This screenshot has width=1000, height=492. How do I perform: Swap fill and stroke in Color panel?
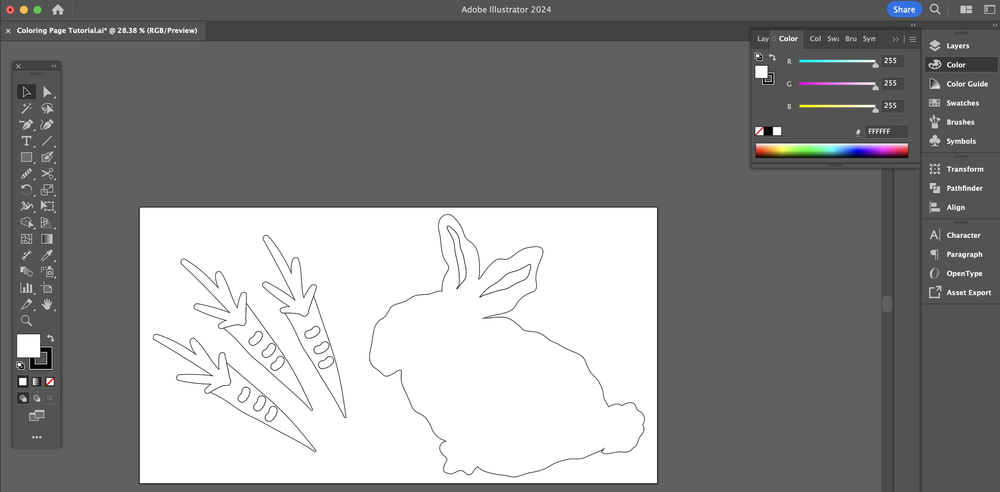coord(772,57)
